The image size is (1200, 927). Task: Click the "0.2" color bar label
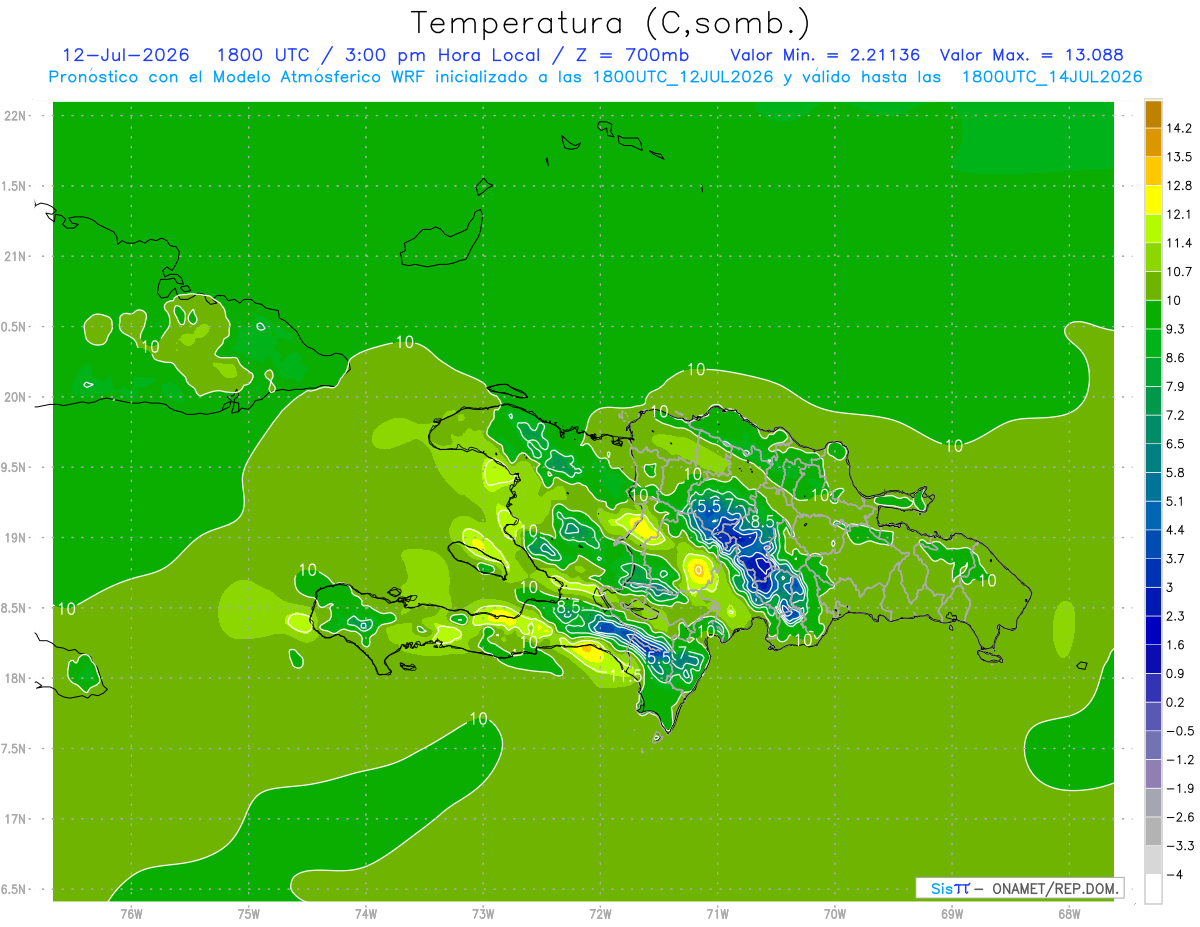click(x=1175, y=702)
